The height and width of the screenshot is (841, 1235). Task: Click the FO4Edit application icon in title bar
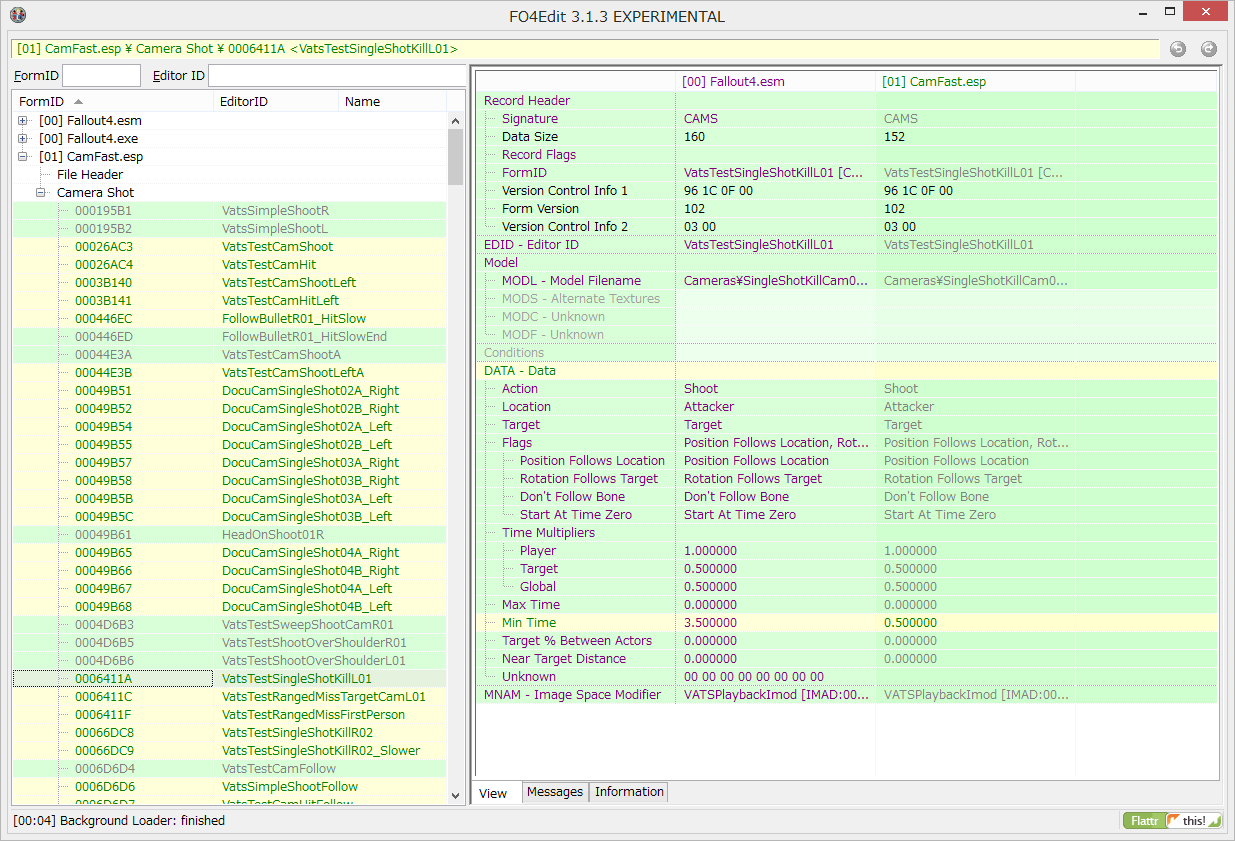point(18,15)
